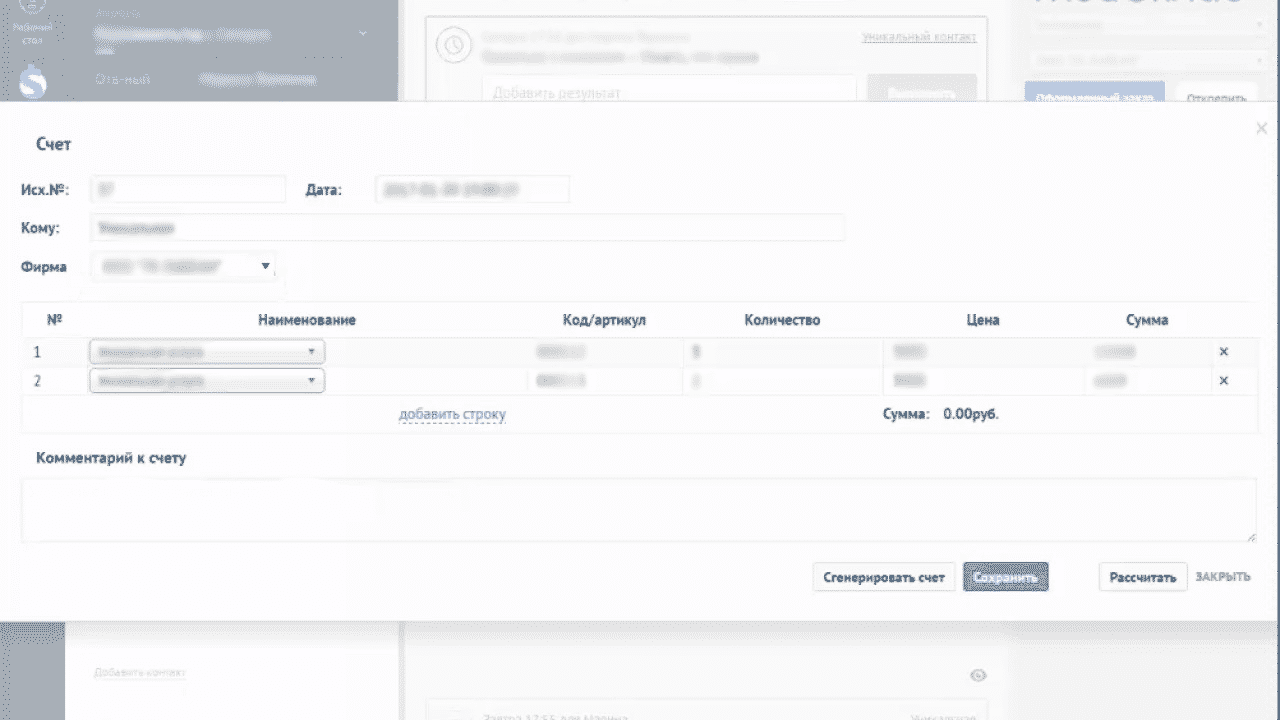
Task: Click the Цена cell in row 2
Action: click(x=982, y=381)
